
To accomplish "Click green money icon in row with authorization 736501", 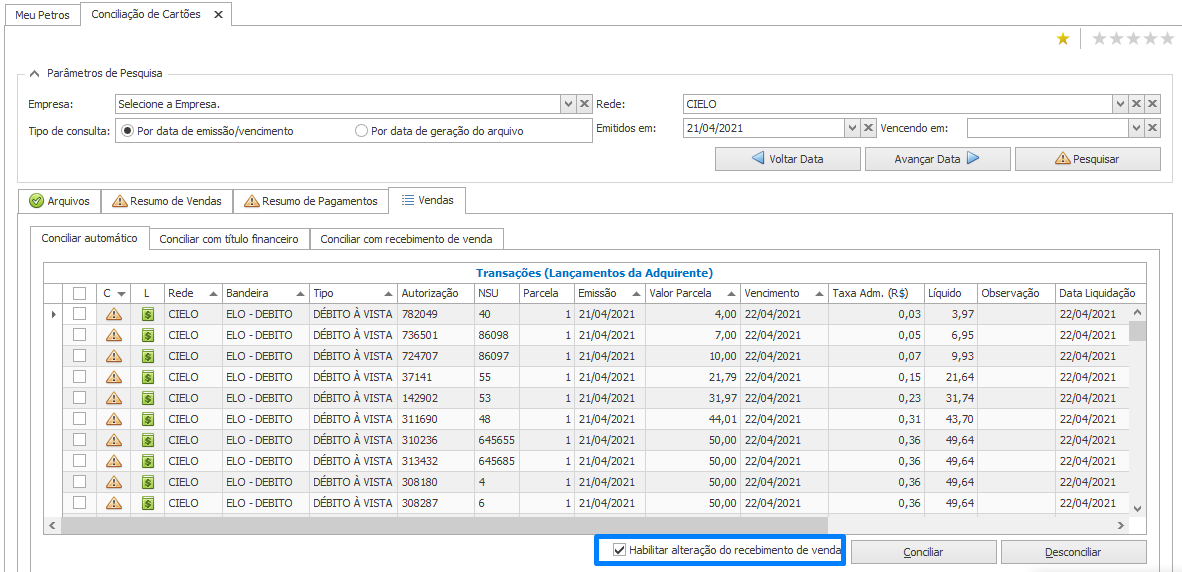I will (x=147, y=335).
